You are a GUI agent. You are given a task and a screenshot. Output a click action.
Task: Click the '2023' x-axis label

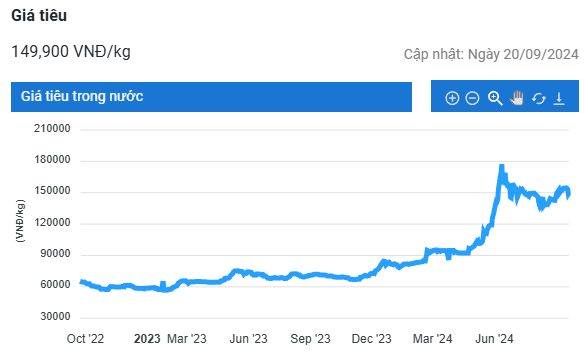coord(147,339)
